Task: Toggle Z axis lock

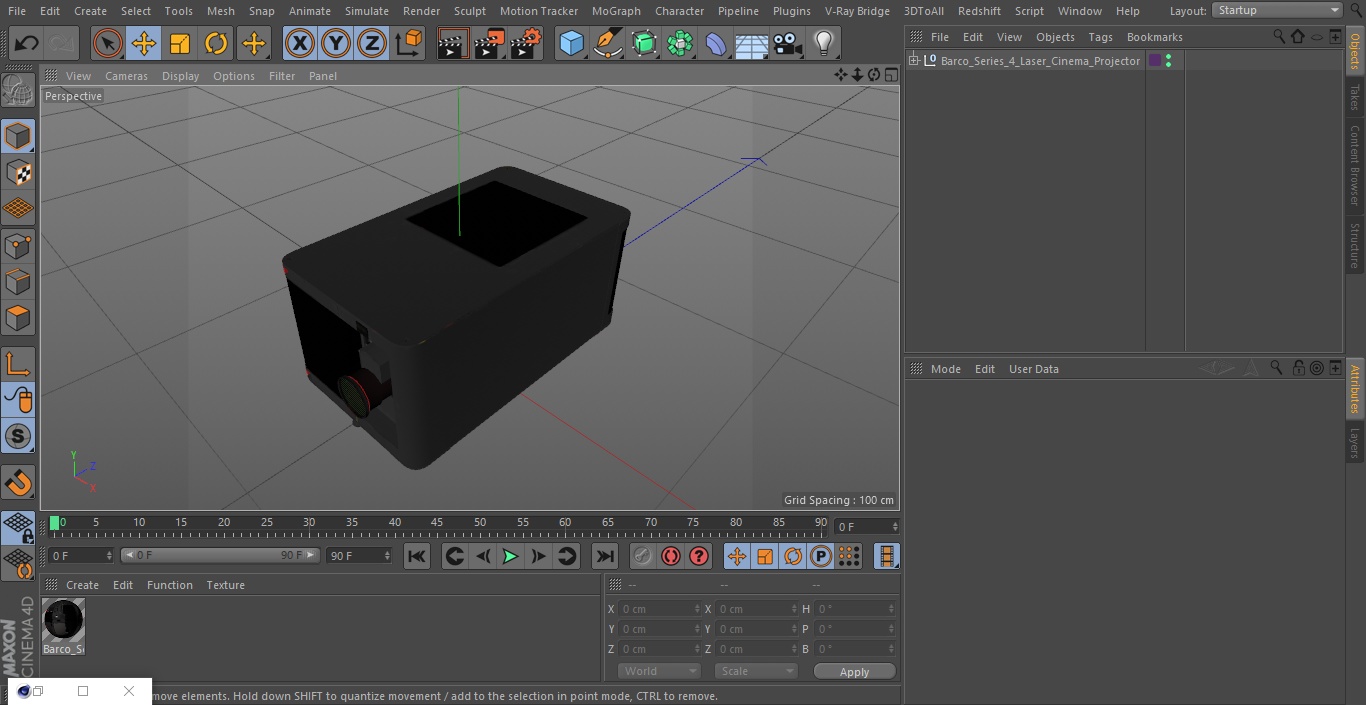Action: [x=372, y=43]
